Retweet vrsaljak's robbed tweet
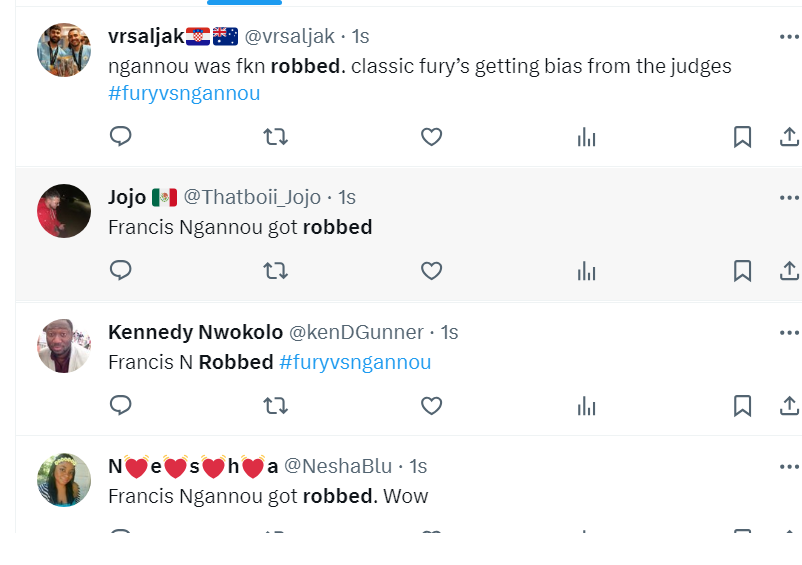 tap(275, 136)
